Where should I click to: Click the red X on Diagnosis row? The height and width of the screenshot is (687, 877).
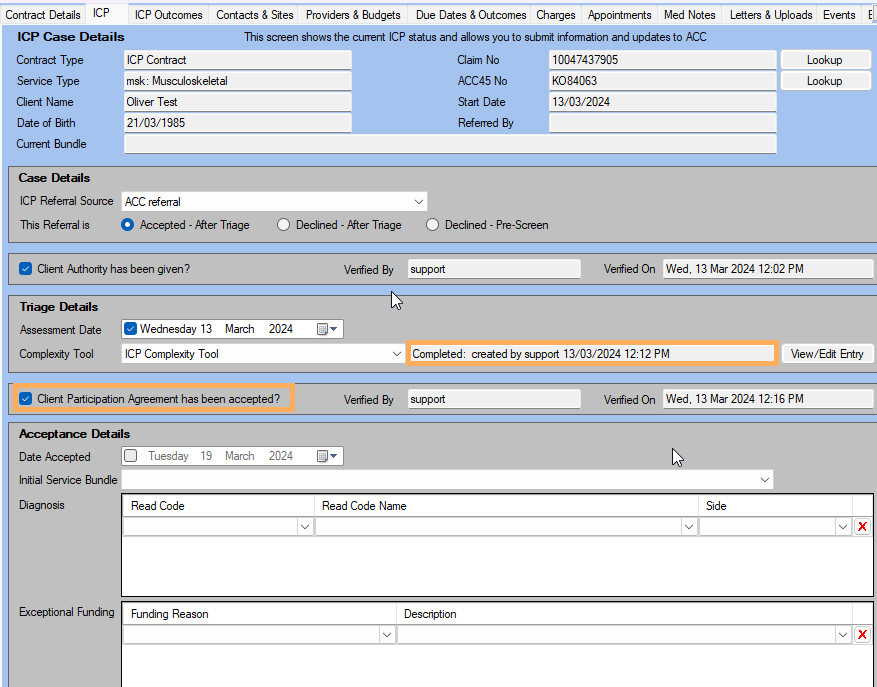pyautogui.click(x=862, y=527)
